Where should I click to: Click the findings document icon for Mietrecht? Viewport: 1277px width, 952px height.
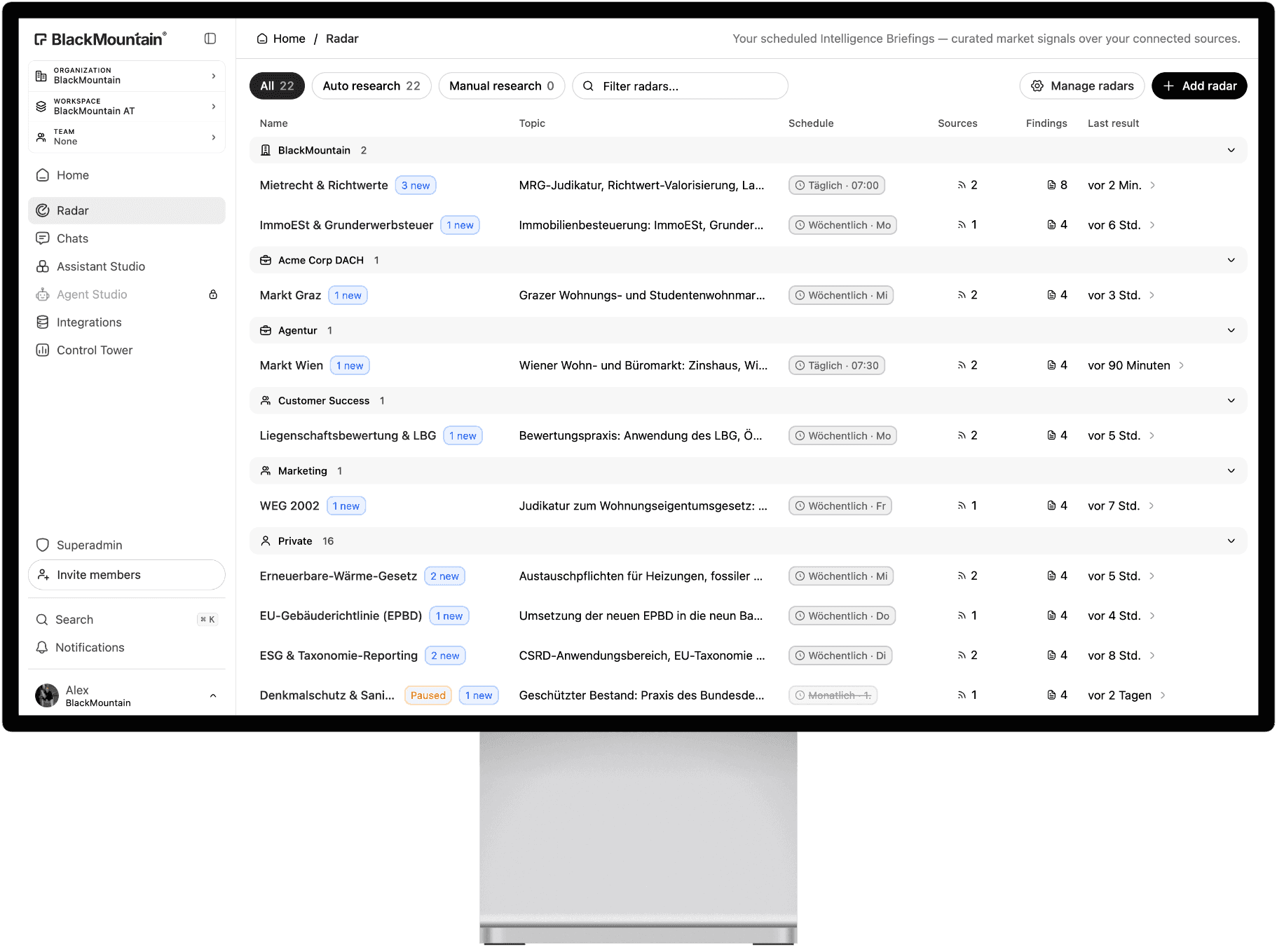tap(1051, 185)
